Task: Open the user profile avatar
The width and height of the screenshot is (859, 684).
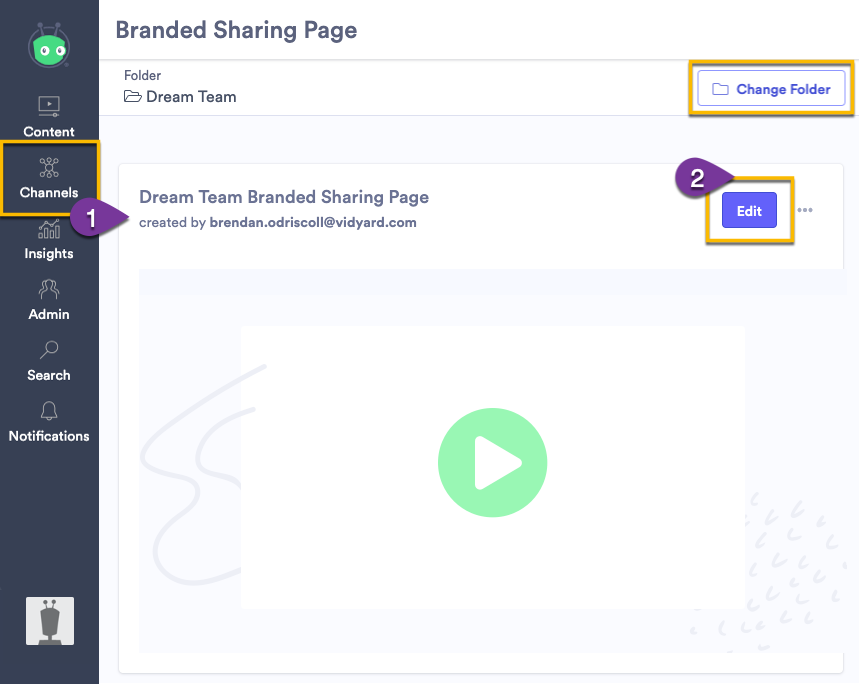Action: (x=50, y=621)
